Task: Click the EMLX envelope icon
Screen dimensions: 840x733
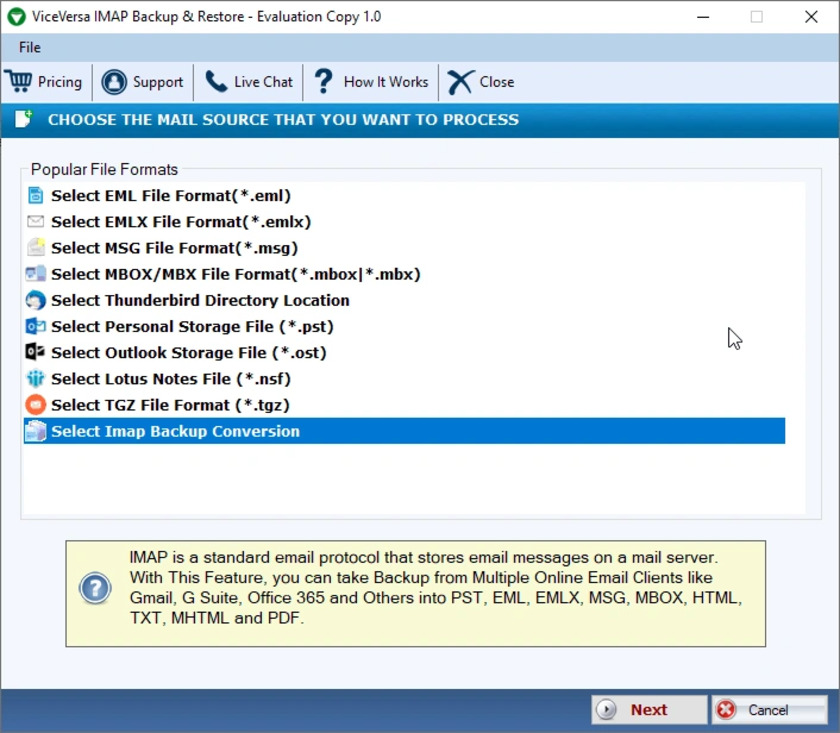Action: click(35, 221)
